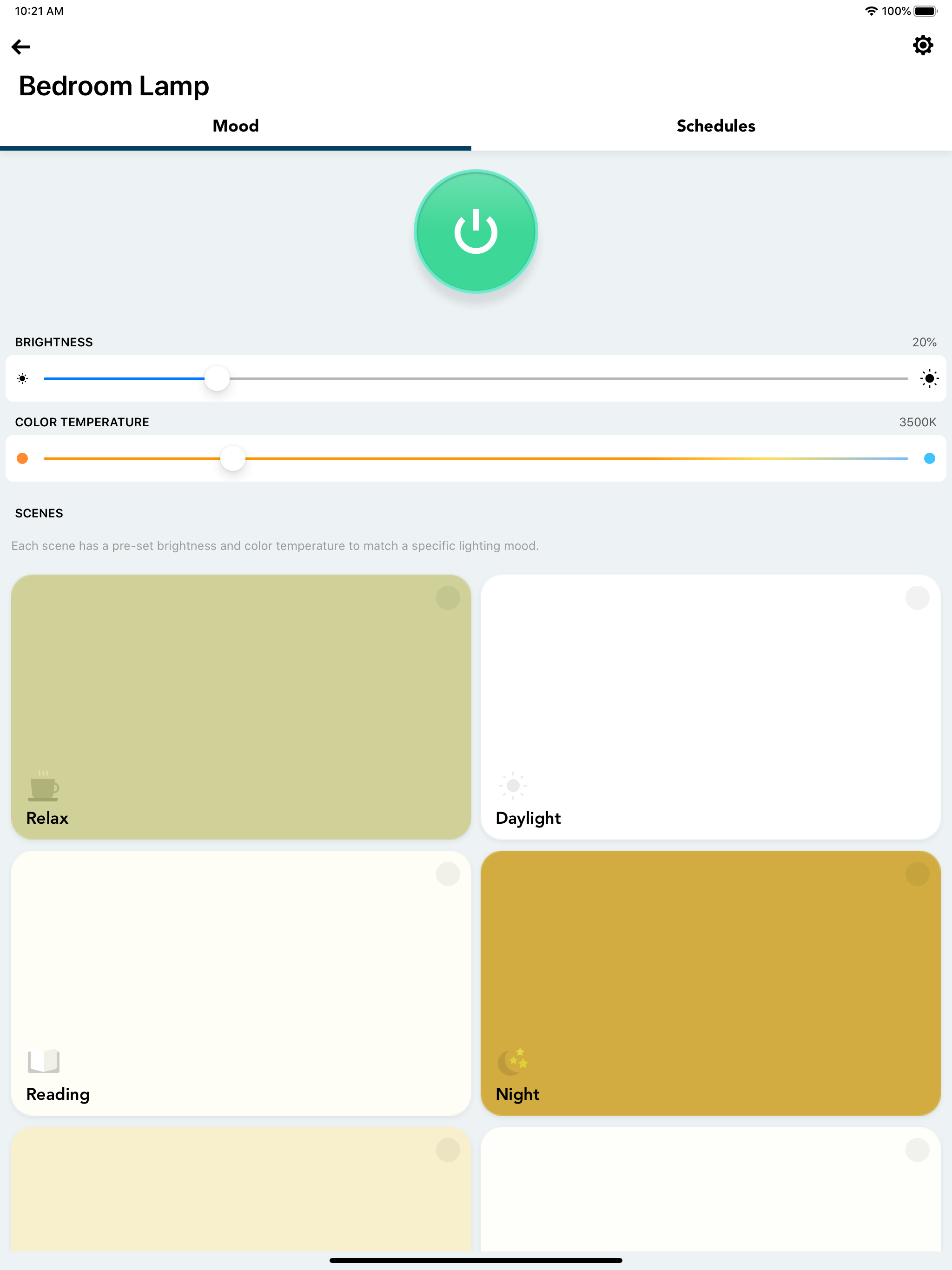Click the 20% brightness value

click(924, 342)
